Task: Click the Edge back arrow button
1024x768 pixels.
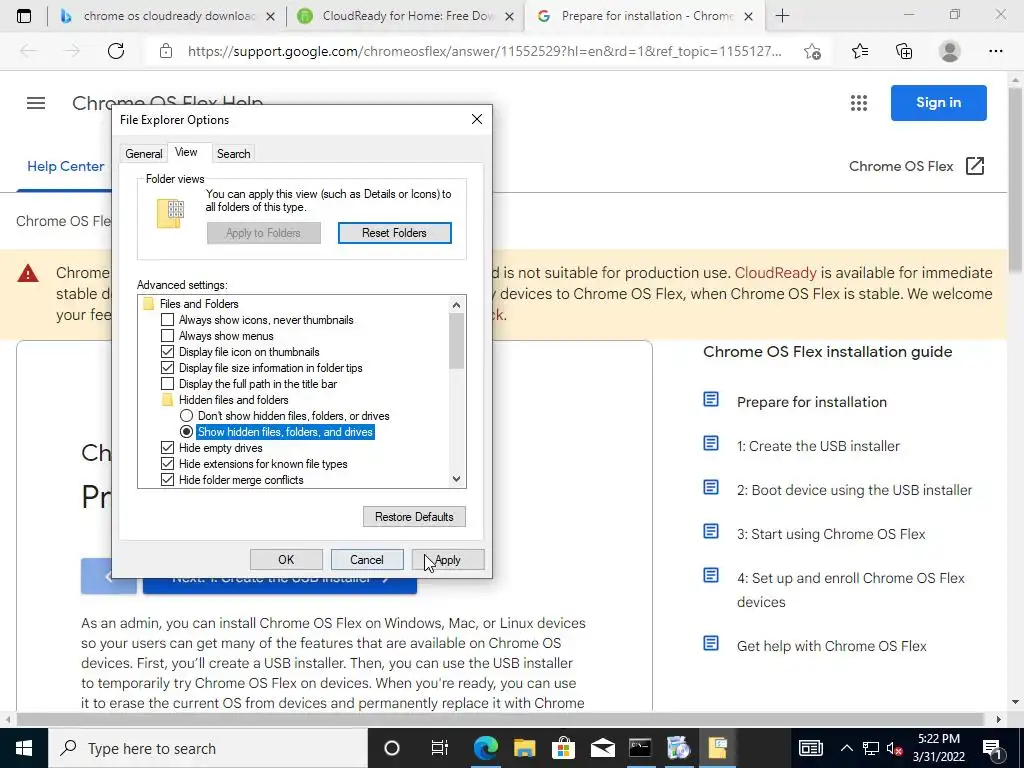Action: click(28, 51)
